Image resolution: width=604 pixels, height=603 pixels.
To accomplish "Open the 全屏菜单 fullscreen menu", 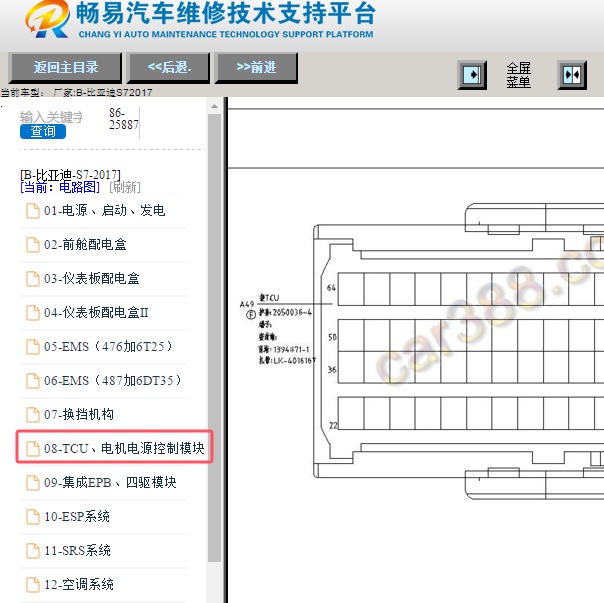I will (518, 75).
